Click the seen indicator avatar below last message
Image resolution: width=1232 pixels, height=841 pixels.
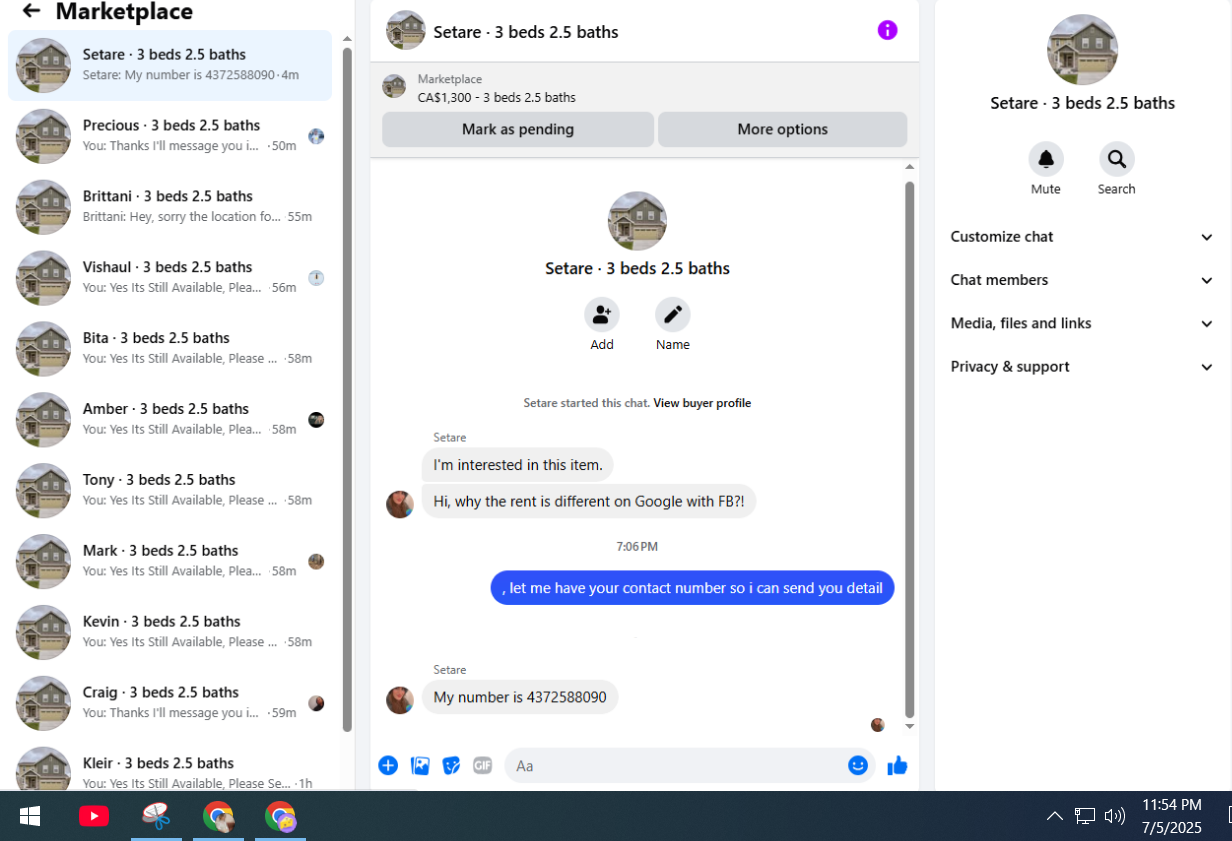878,725
